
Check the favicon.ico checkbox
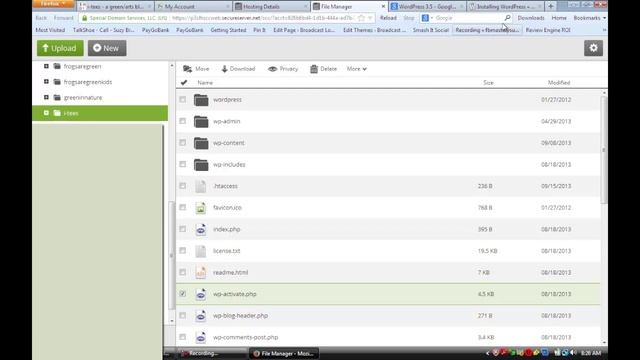[x=182, y=207]
